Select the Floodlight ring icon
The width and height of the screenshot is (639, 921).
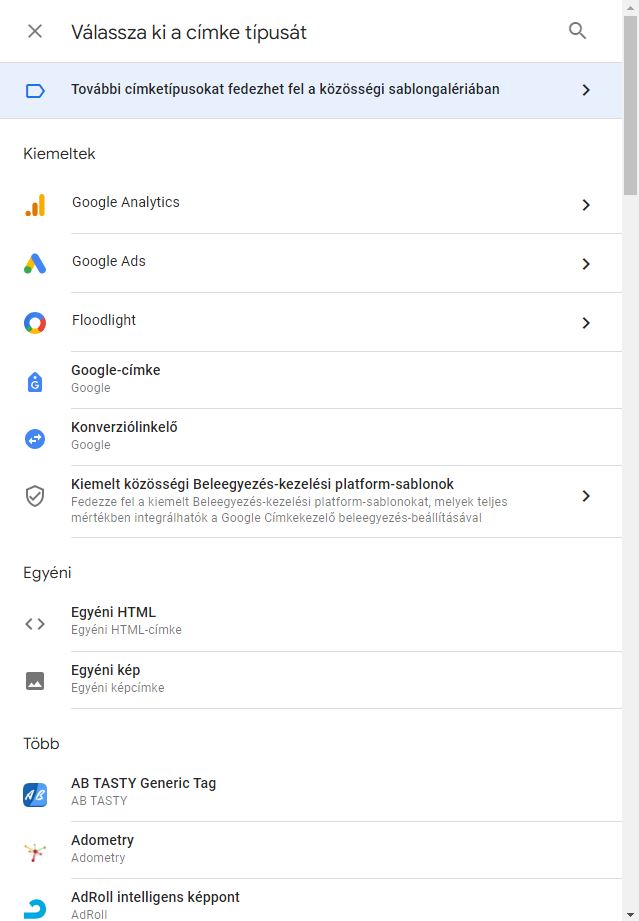35,322
